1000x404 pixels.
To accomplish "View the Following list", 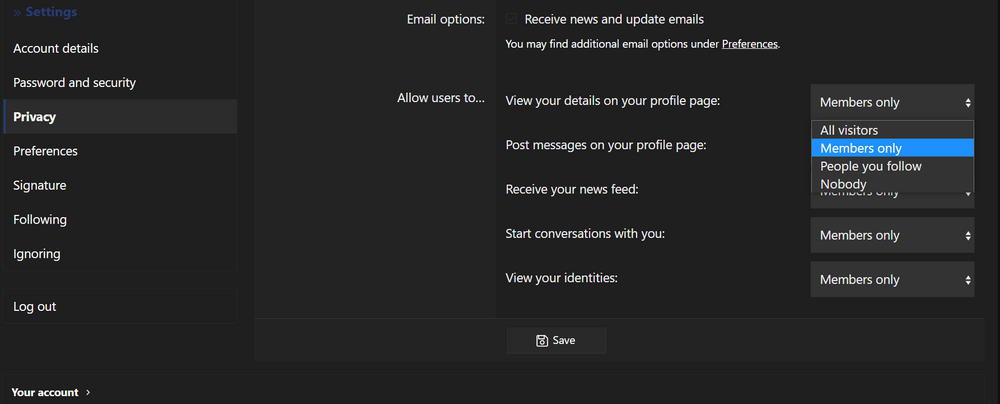I will tap(40, 220).
